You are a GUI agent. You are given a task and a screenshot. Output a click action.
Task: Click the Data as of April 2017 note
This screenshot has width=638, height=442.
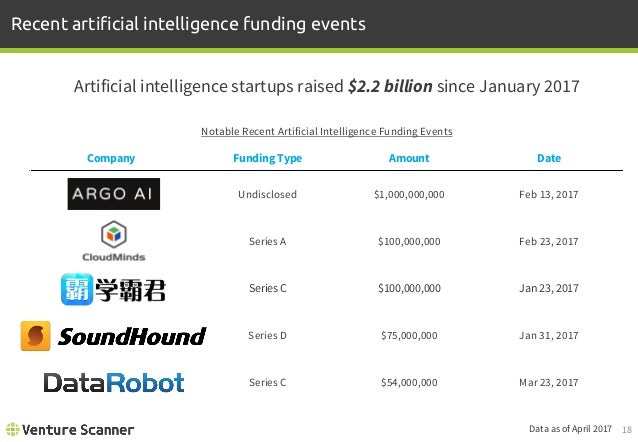(570, 430)
